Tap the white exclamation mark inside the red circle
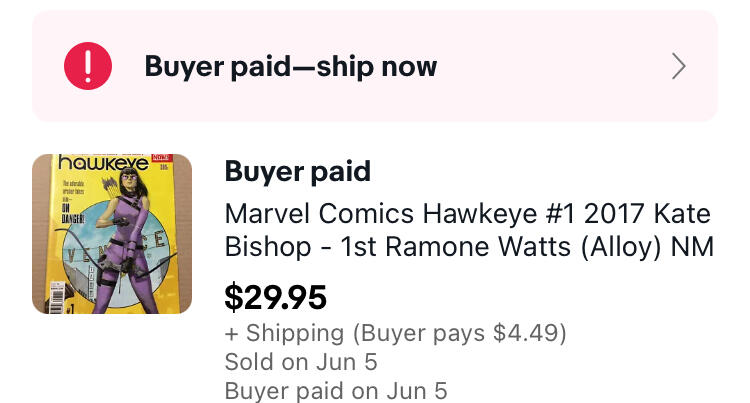The image size is (750, 403). [88, 66]
